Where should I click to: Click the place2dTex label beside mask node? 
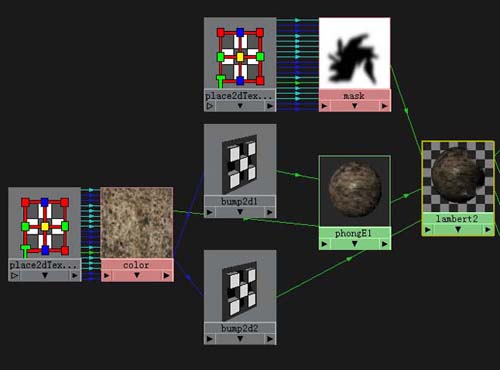238,96
